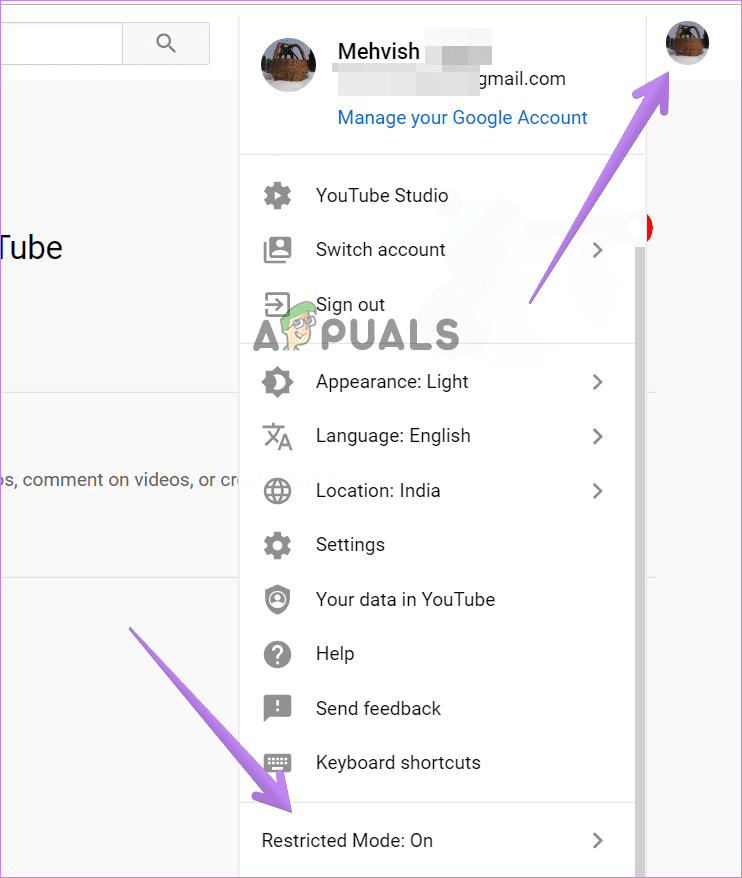Click the Keyboard shortcuts keyboard icon
The width and height of the screenshot is (742, 878).
(277, 763)
